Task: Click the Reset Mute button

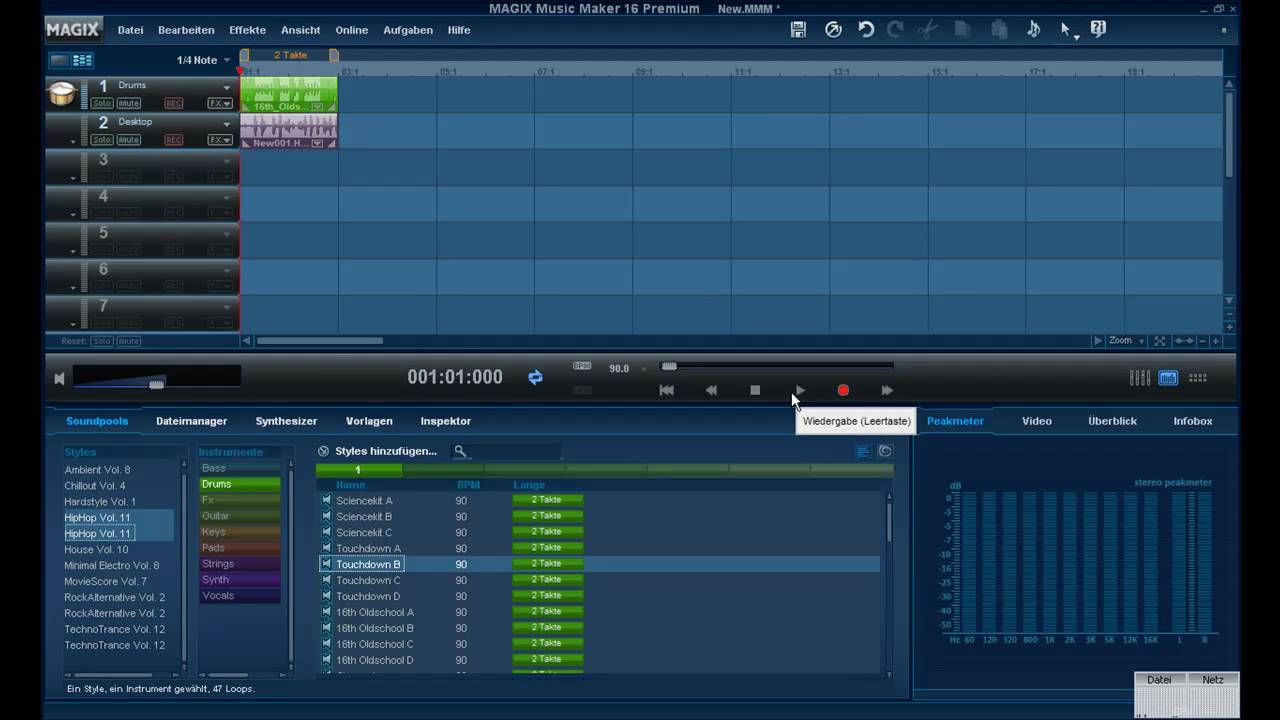Action: click(x=129, y=341)
